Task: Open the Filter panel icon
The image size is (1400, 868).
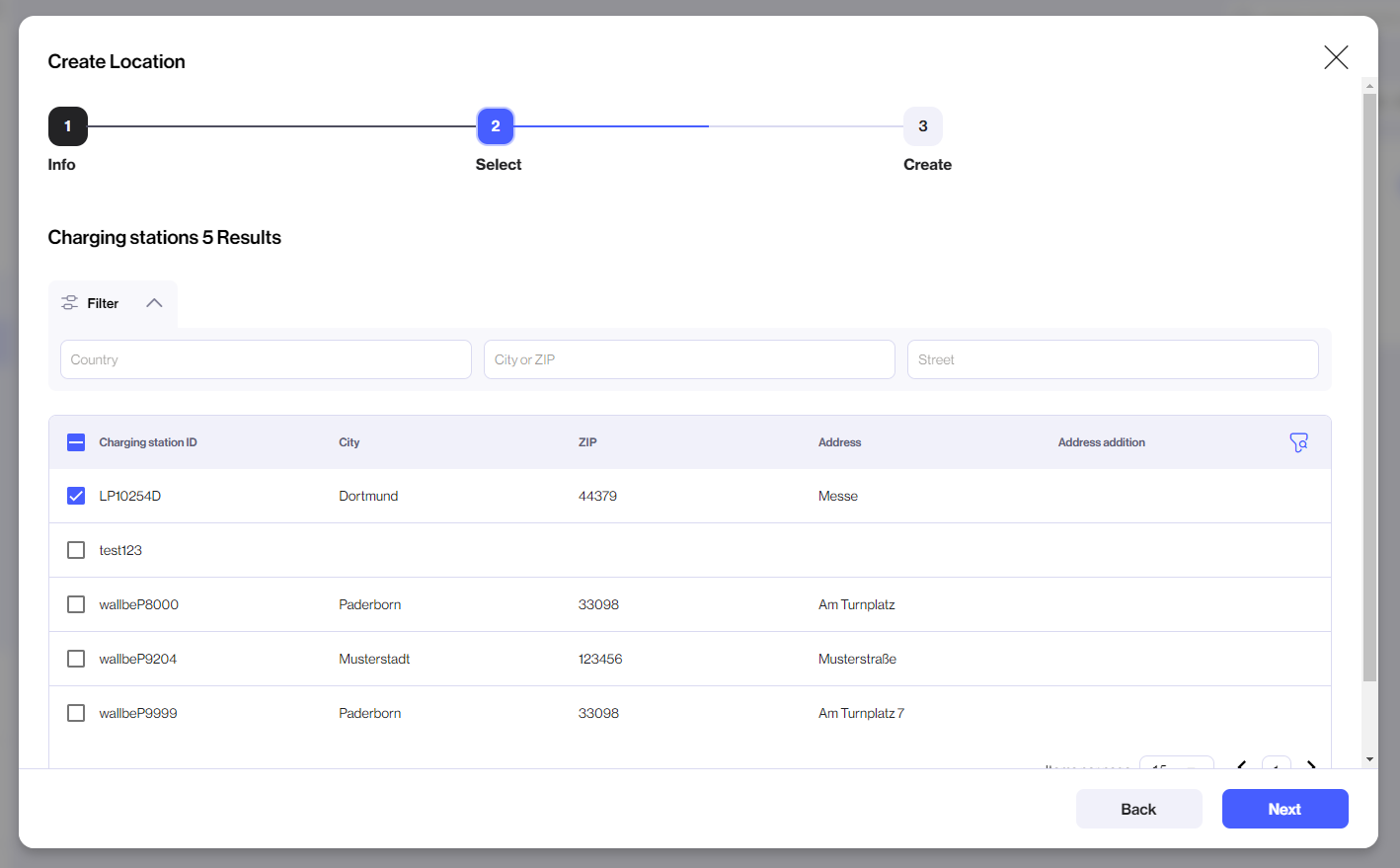Action: coord(68,303)
